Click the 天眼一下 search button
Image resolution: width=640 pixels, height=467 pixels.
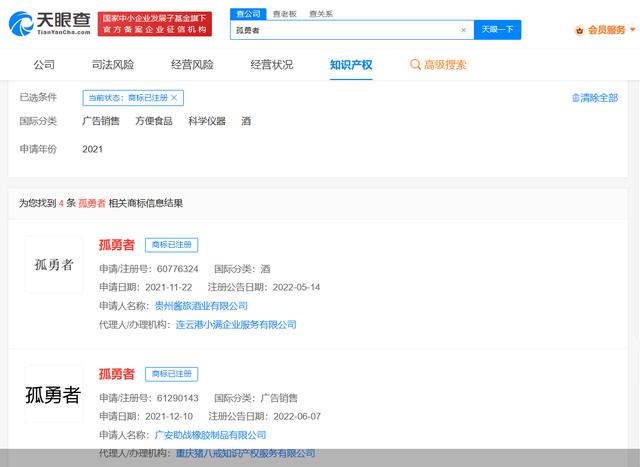pos(497,30)
